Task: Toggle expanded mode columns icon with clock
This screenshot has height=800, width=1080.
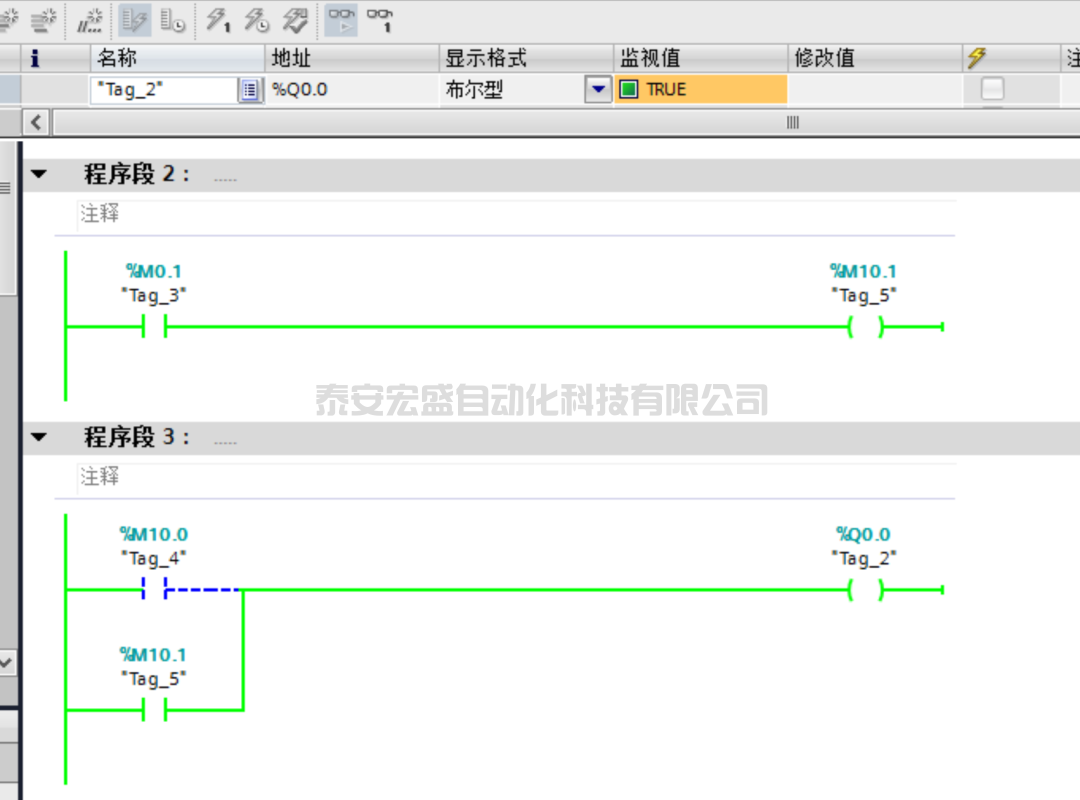Action: pyautogui.click(x=172, y=19)
